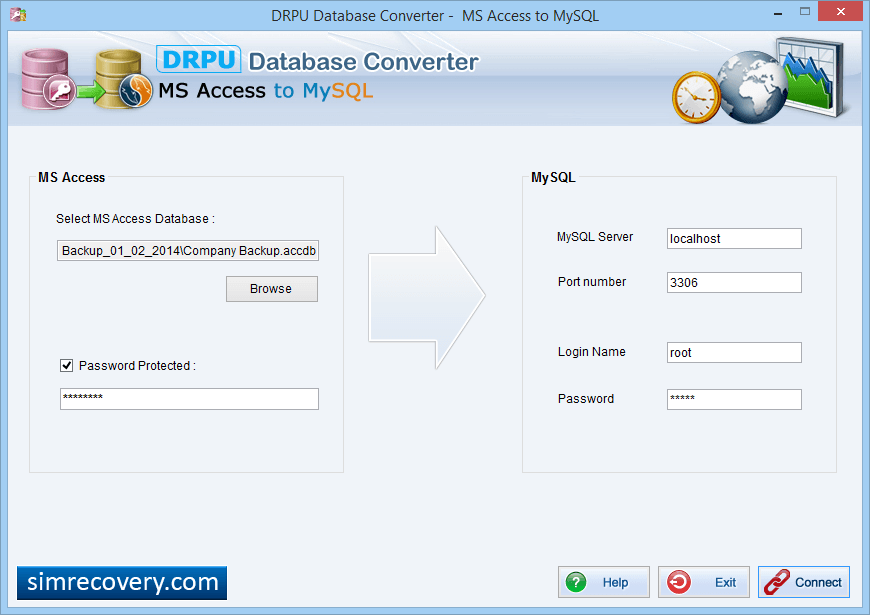The image size is (870, 615).
Task: Click the 'Port number' label
Action: (x=591, y=282)
